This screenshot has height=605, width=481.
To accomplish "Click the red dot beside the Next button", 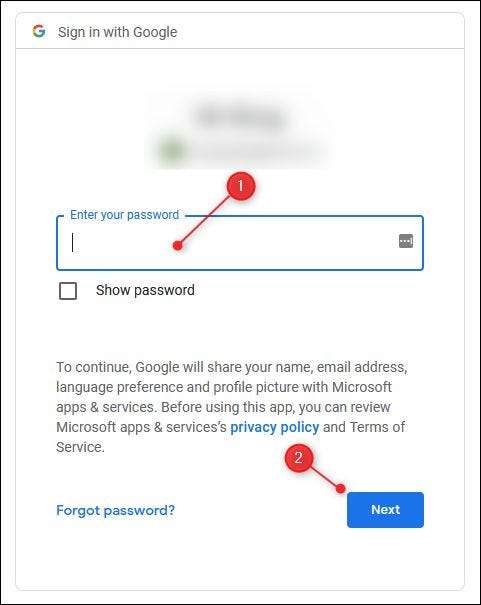I will click(x=340, y=489).
